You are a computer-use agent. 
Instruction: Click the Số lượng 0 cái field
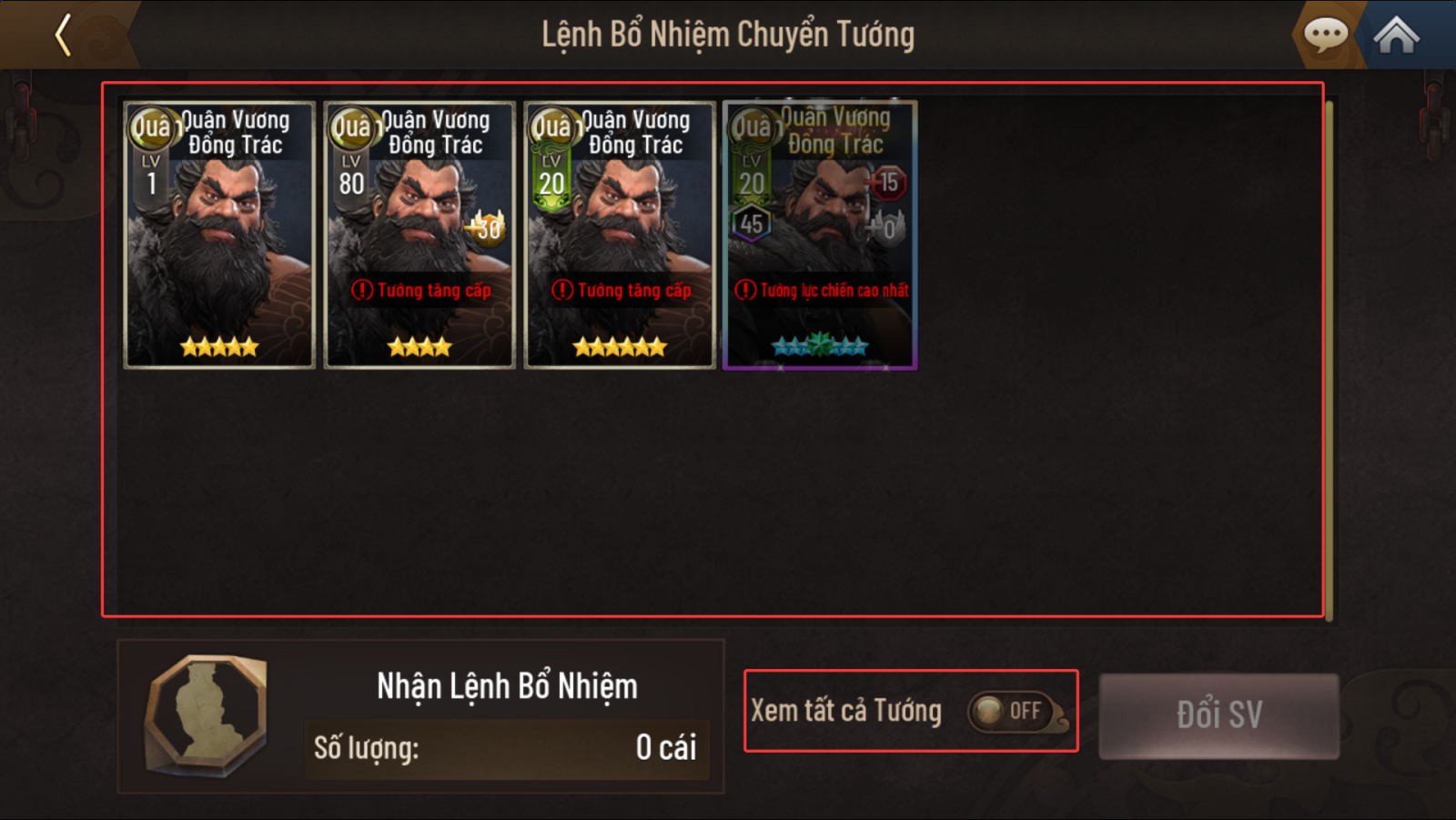pyautogui.click(x=507, y=748)
